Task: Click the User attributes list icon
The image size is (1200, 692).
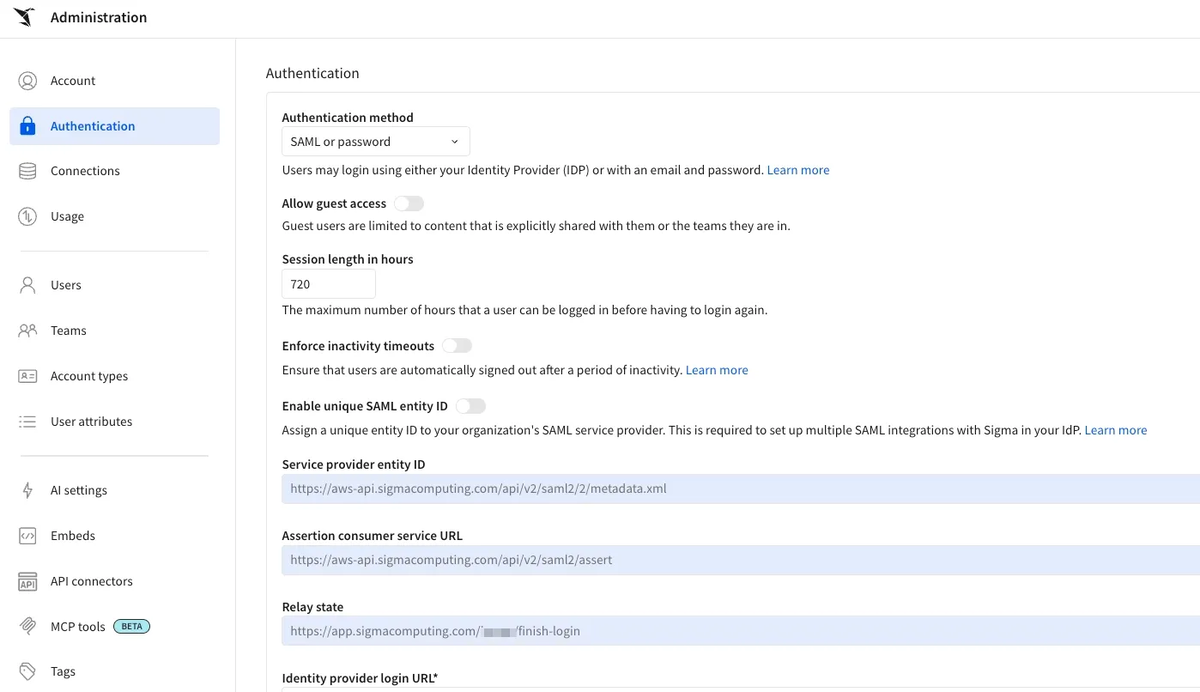Action: [x=28, y=422]
